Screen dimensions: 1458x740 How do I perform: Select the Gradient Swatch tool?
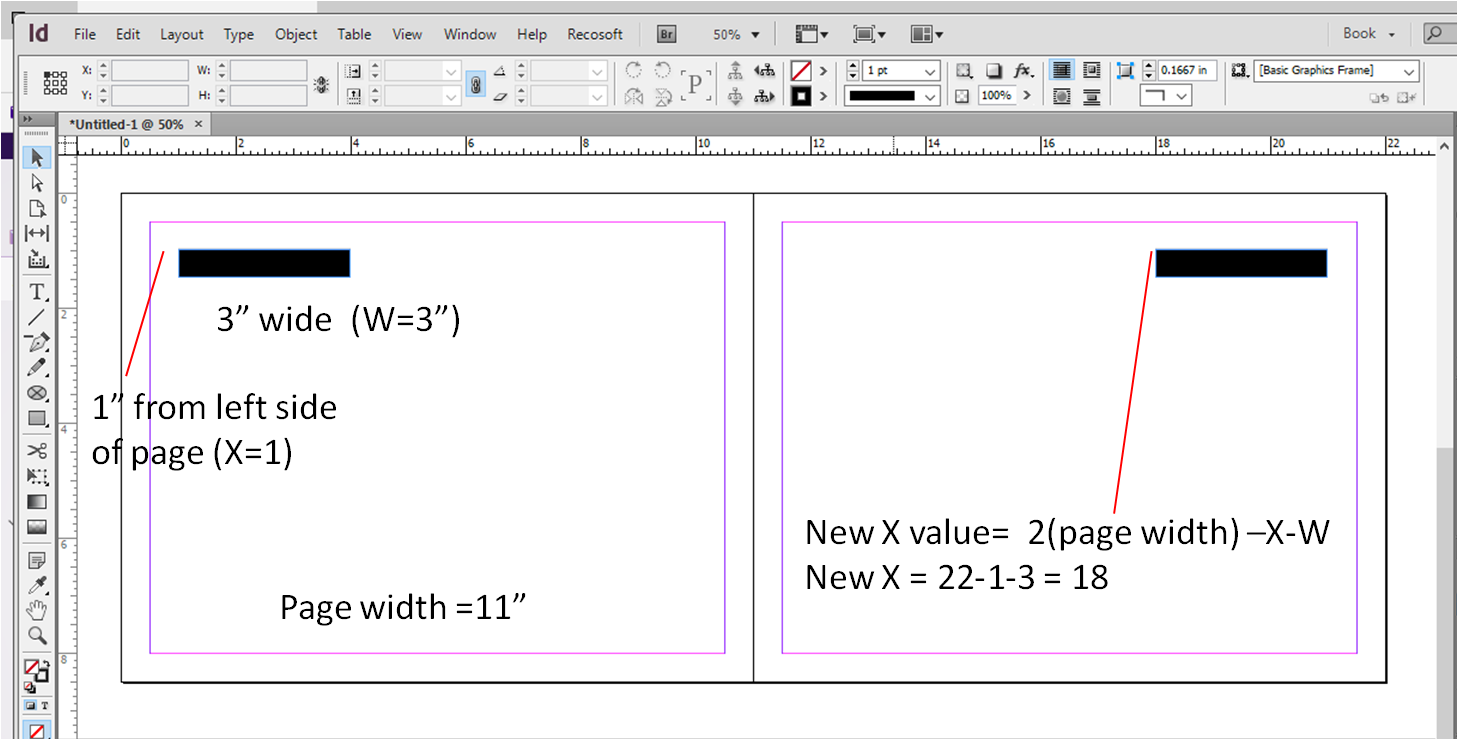pos(37,501)
